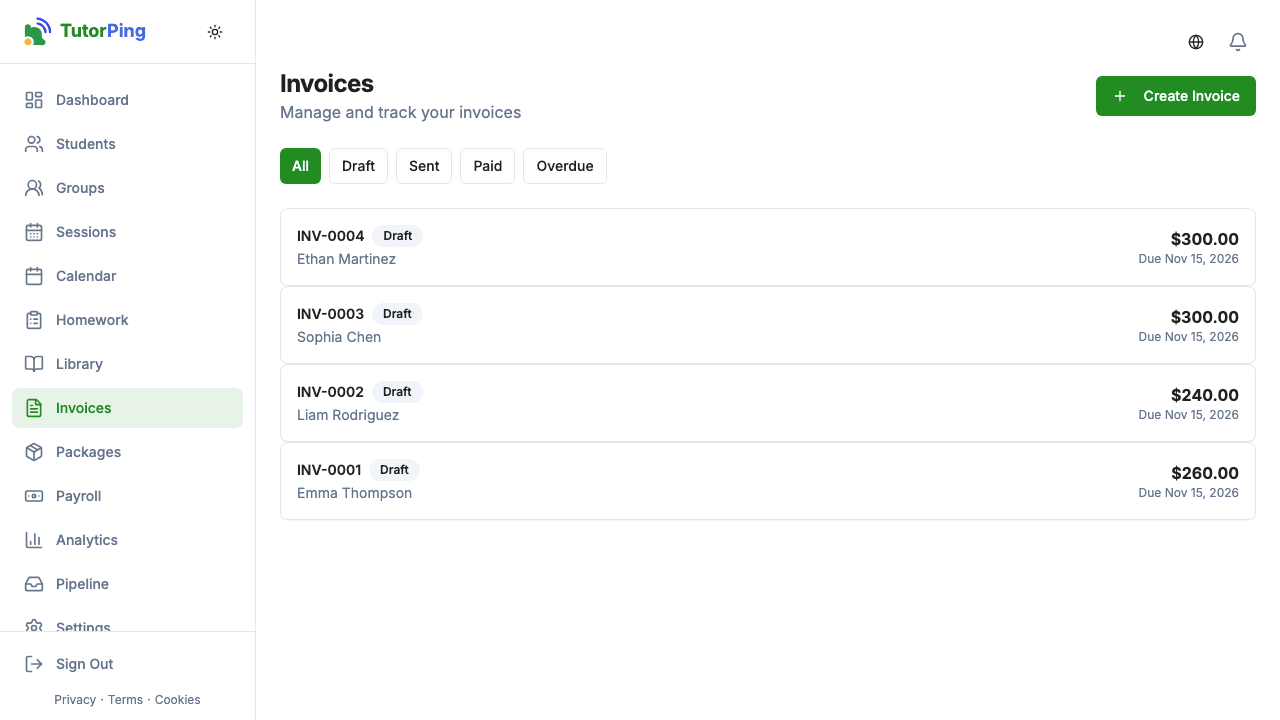
Task: Open the Terms link
Action: pyautogui.click(x=125, y=700)
